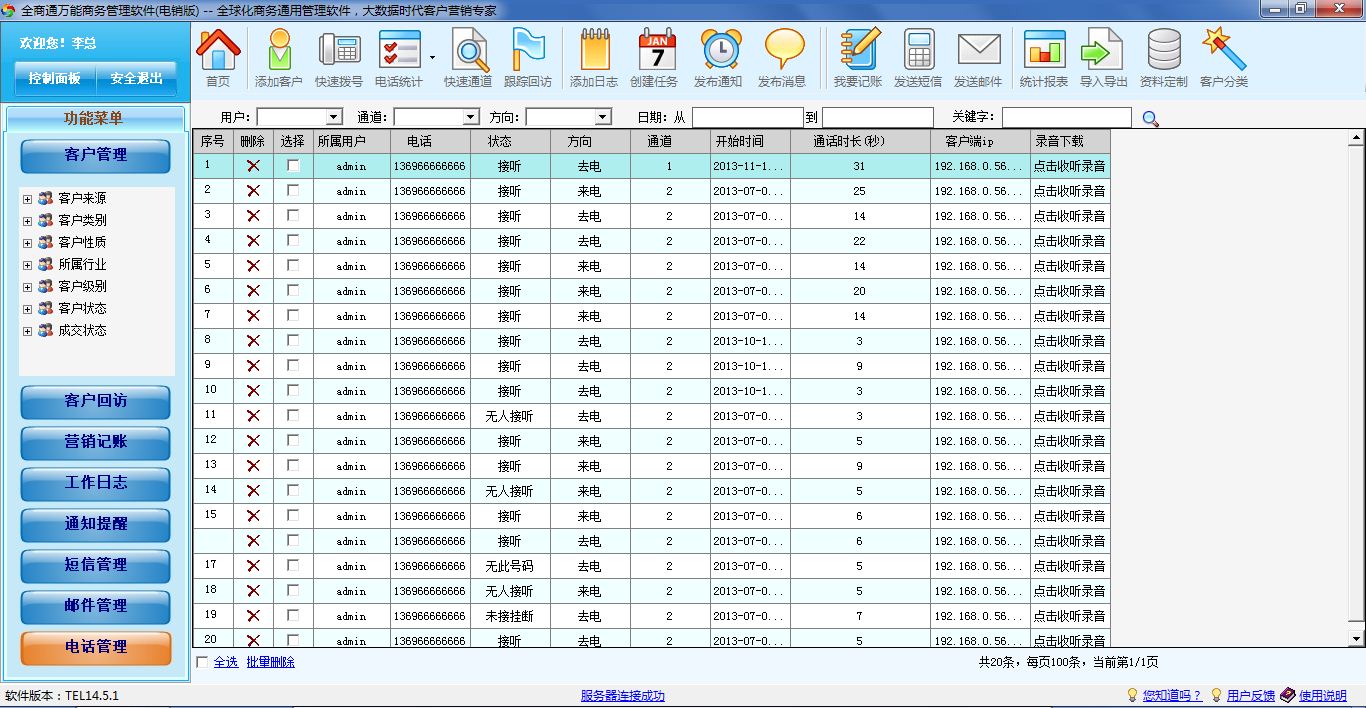Check the 全选 select-all checkbox

(x=203, y=662)
